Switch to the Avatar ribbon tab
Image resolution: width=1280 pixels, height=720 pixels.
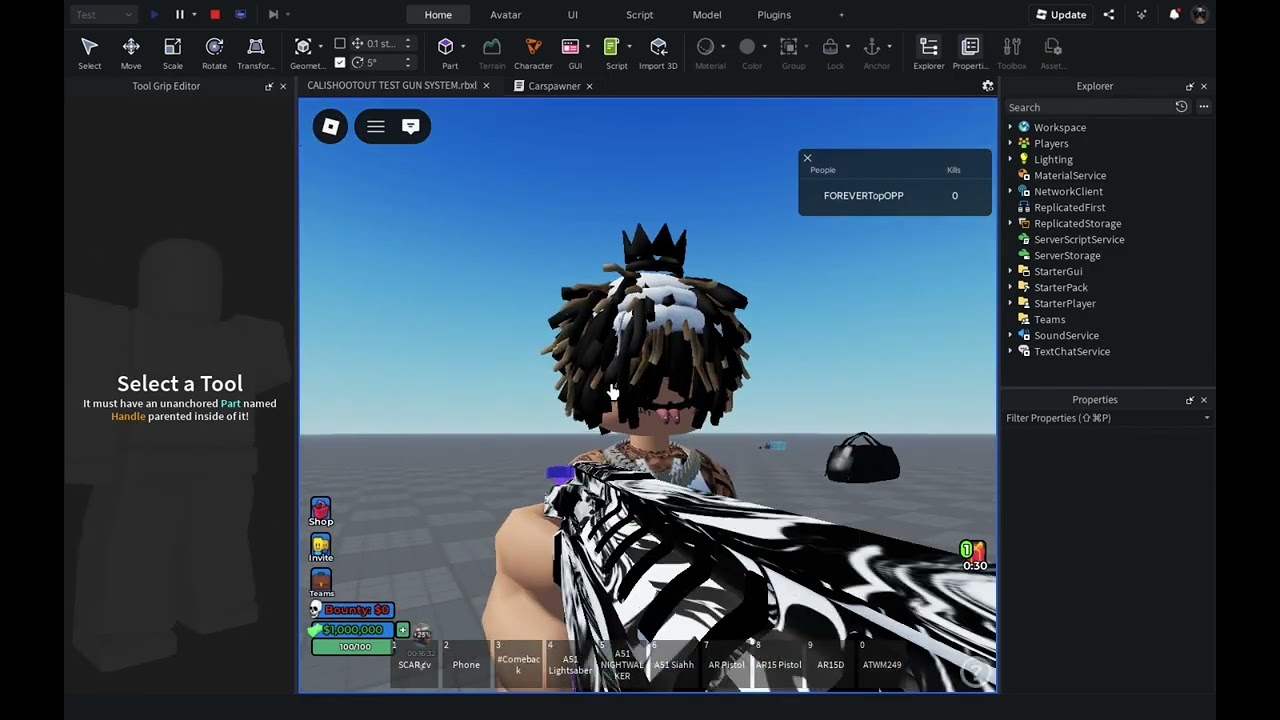coord(505,15)
